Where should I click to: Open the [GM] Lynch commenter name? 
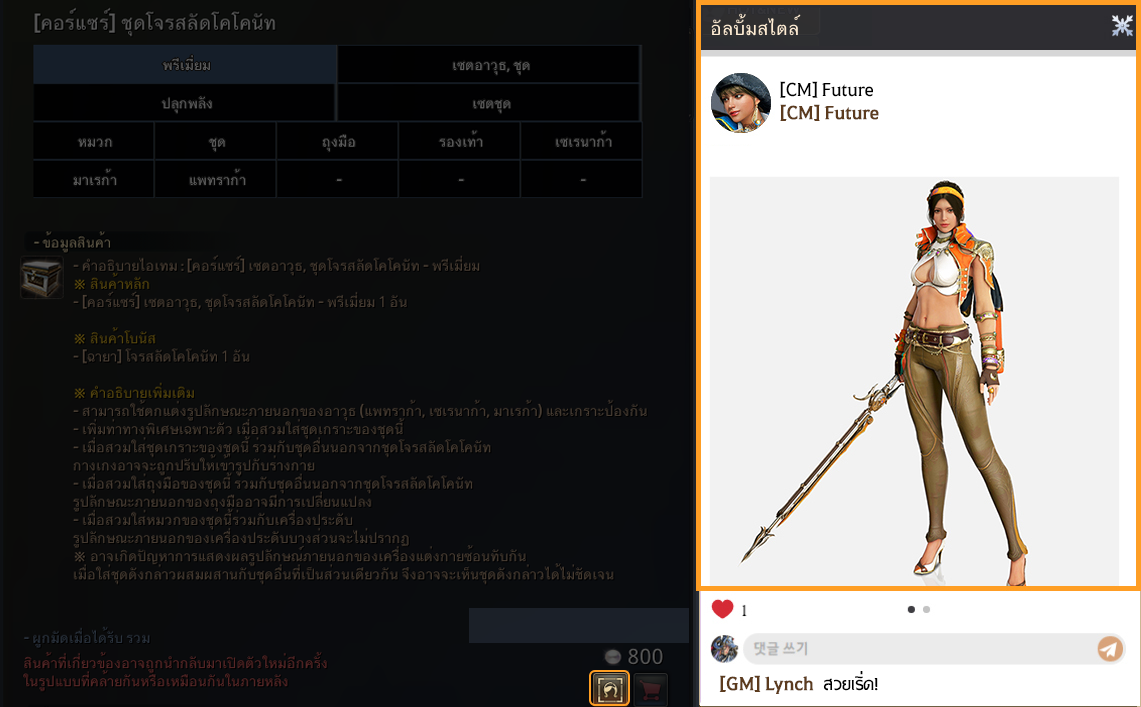pos(766,684)
